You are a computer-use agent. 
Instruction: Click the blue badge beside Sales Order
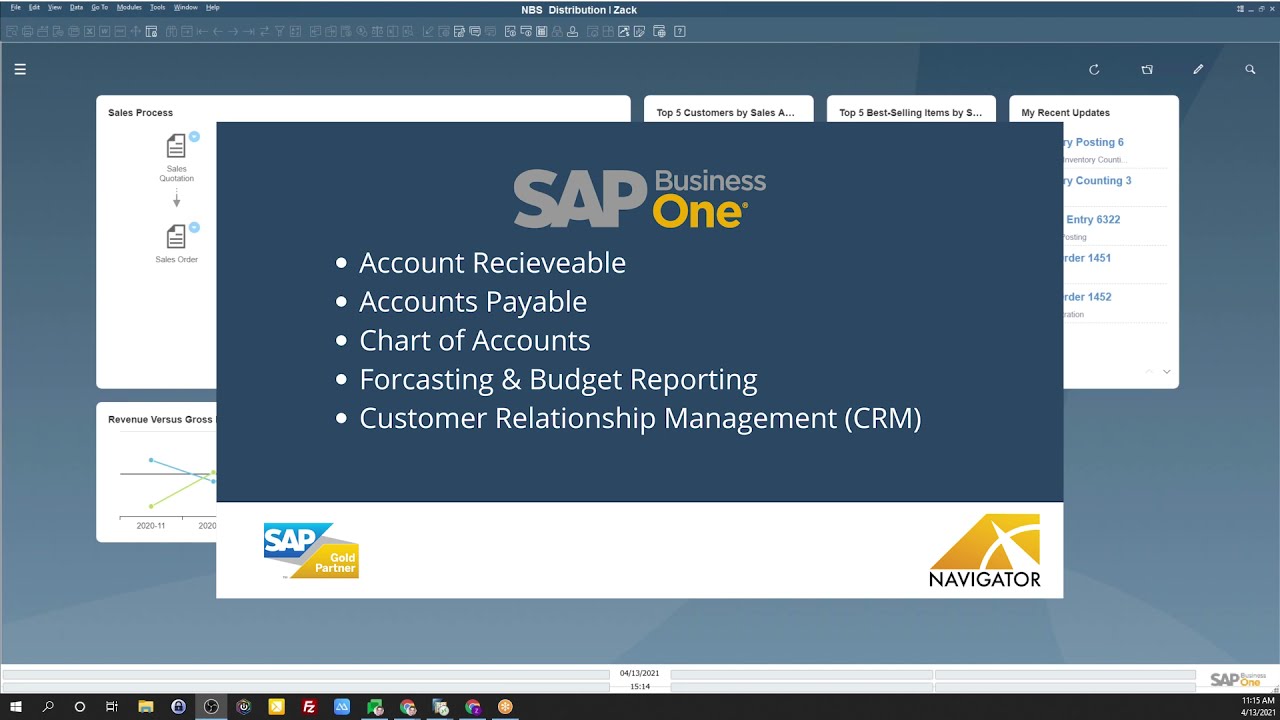pyautogui.click(x=194, y=227)
